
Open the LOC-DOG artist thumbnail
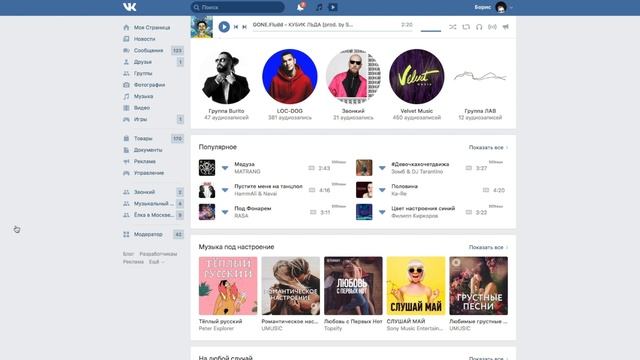tap(290, 76)
